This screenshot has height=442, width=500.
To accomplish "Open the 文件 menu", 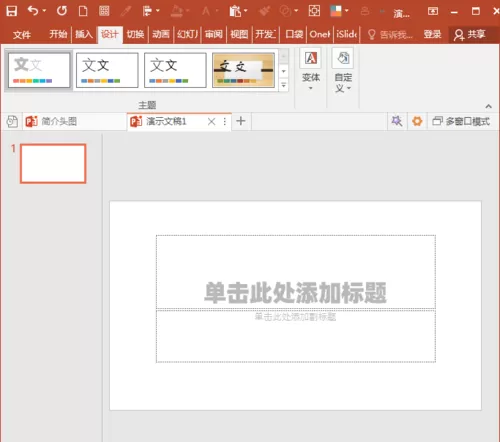I will tap(22, 34).
